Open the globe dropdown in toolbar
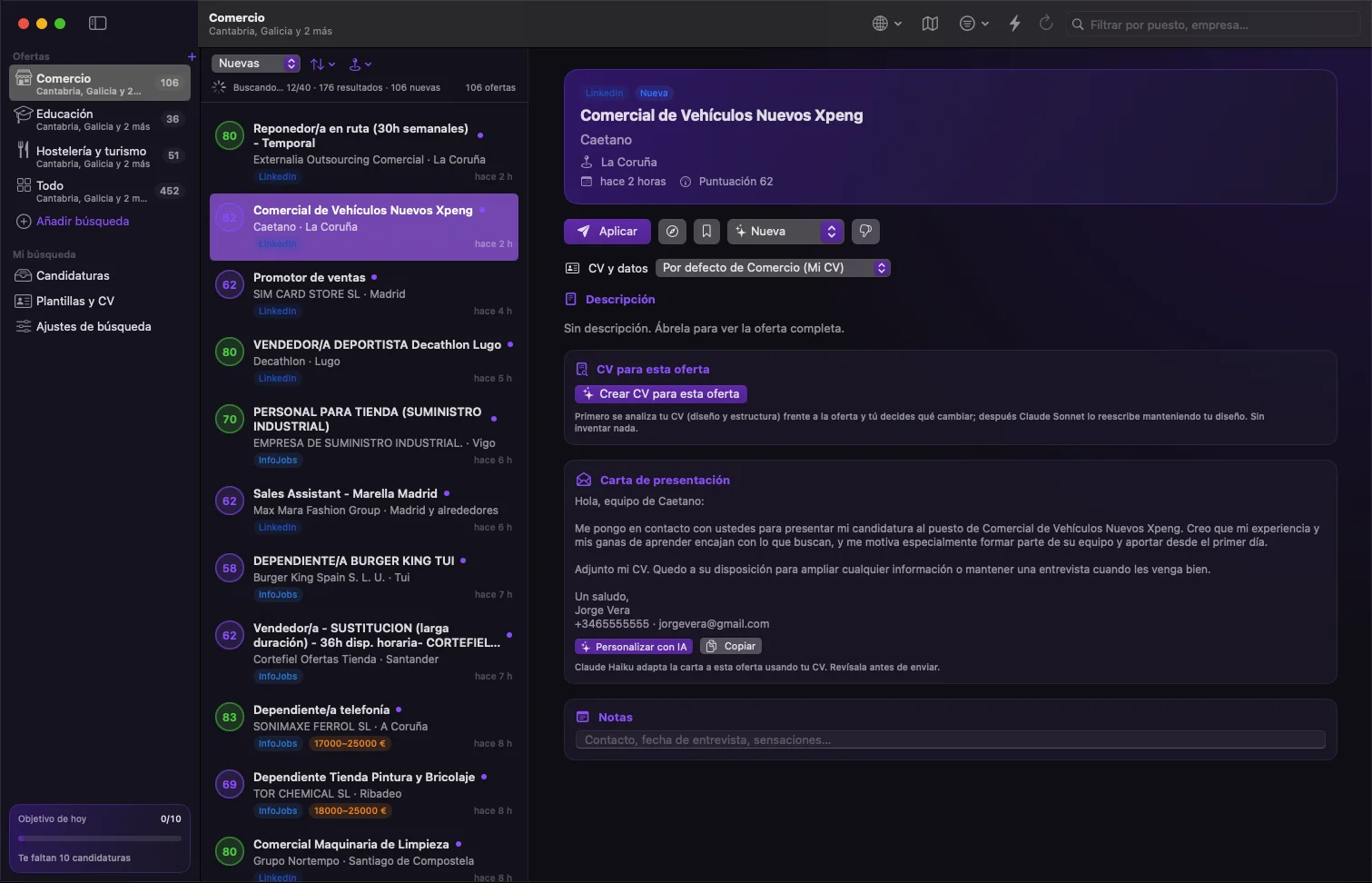The height and width of the screenshot is (883, 1372). coord(886,24)
